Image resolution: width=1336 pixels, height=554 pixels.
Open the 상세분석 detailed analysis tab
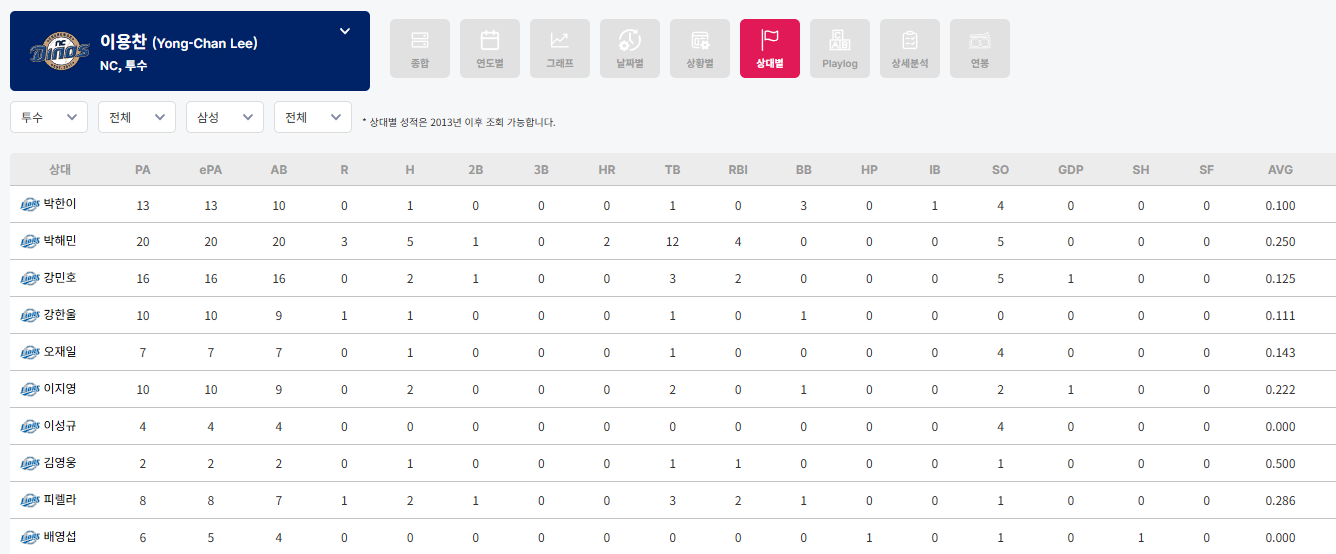pyautogui.click(x=910, y=48)
